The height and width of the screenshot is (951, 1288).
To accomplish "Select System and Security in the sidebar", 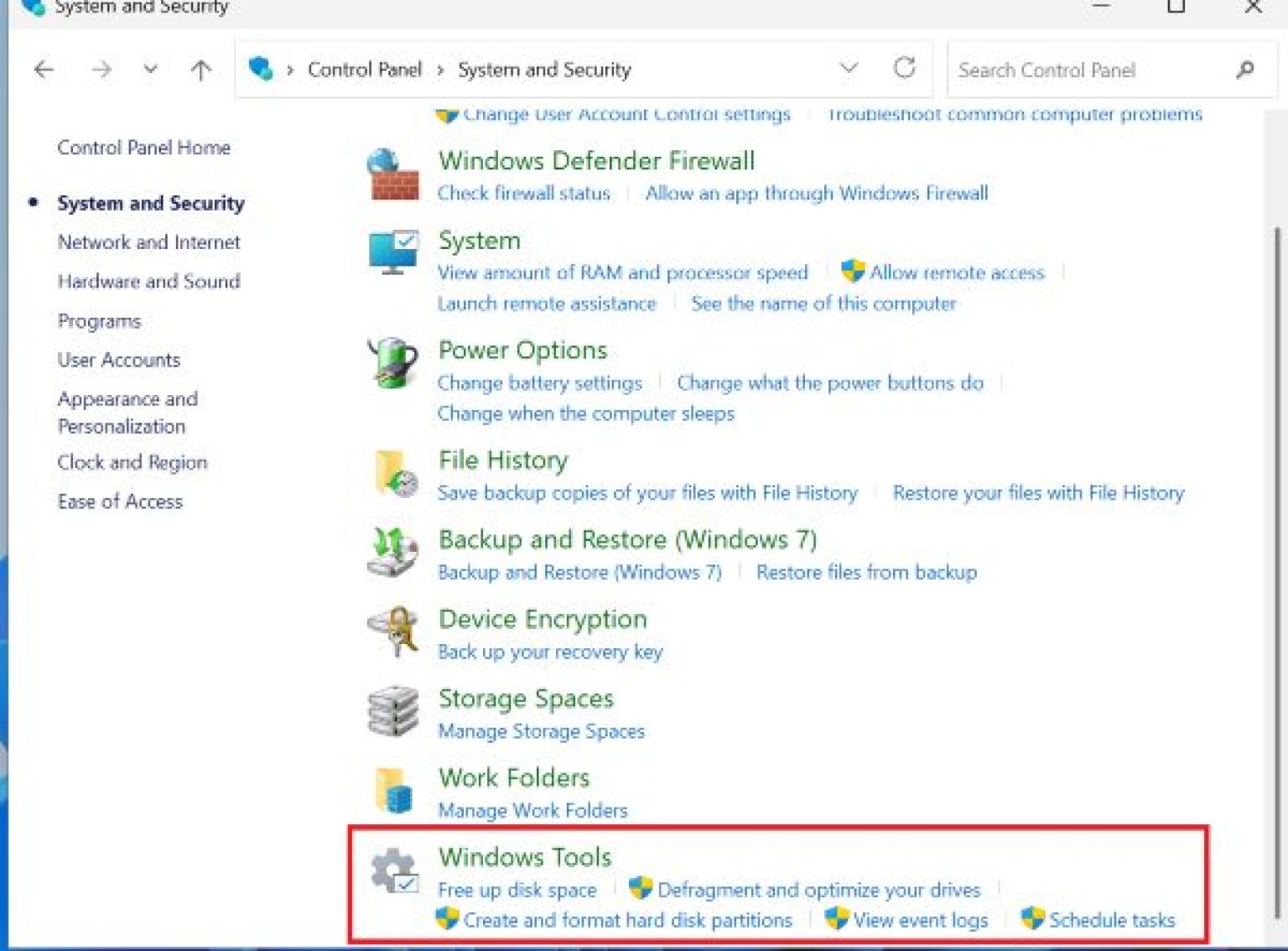I will coord(150,203).
